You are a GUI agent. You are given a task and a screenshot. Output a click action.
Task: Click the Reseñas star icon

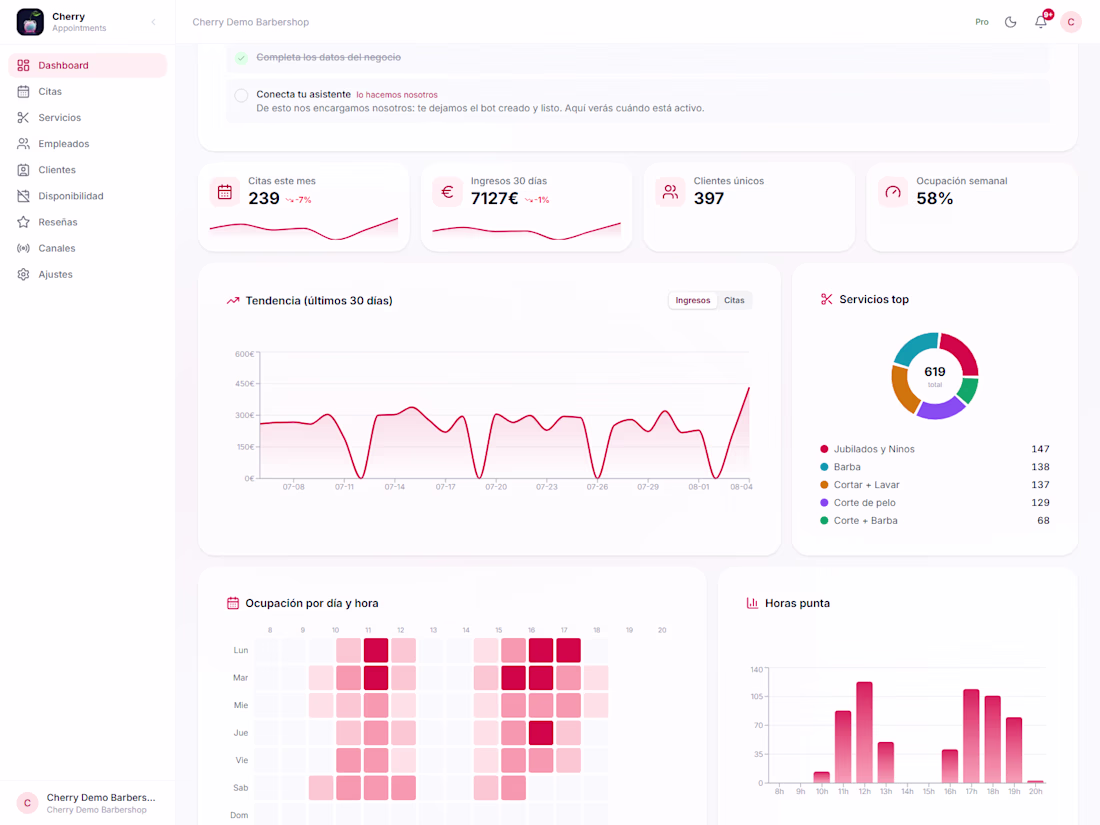point(23,222)
